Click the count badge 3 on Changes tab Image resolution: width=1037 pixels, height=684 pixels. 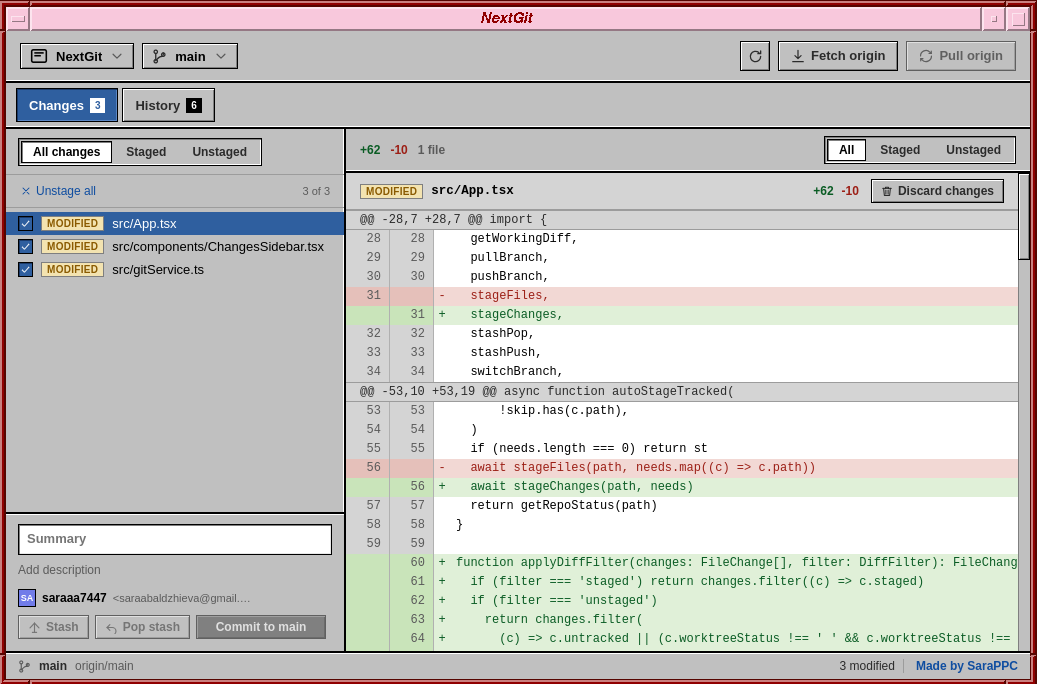(x=97, y=105)
